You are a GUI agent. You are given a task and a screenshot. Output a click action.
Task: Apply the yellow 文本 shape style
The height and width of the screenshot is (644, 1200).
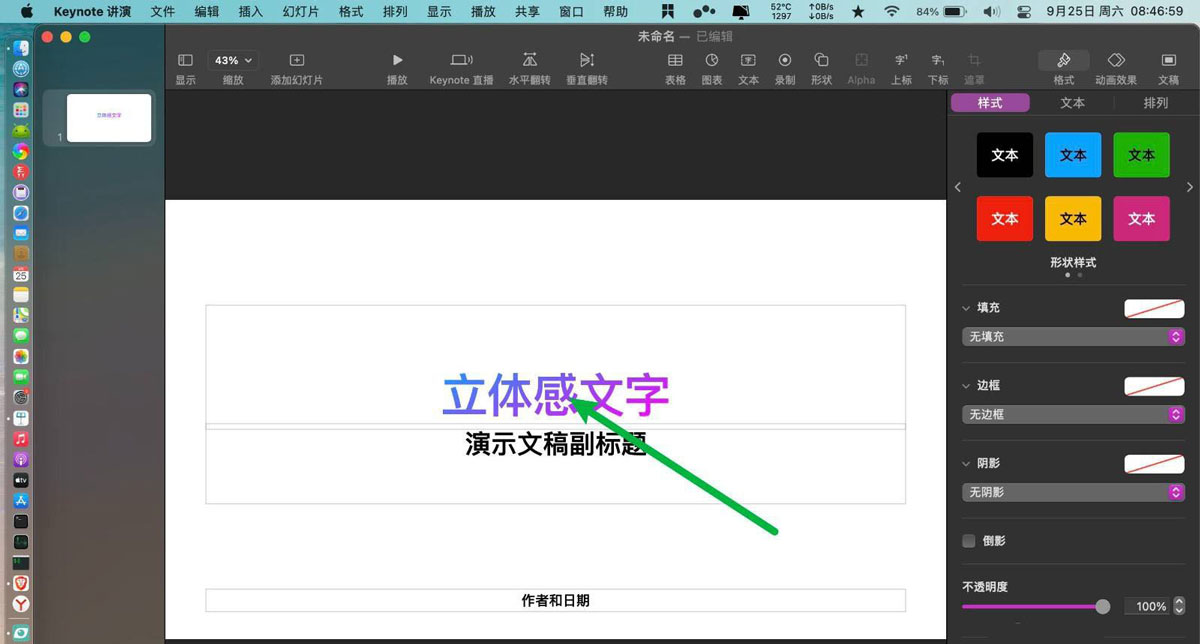pyautogui.click(x=1073, y=218)
